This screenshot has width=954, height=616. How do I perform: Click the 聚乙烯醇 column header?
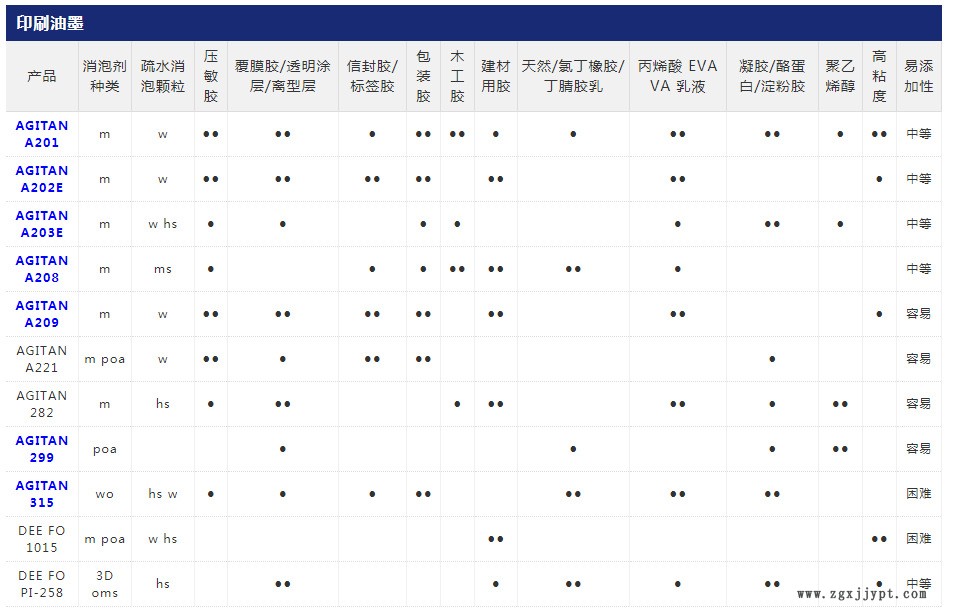[x=840, y=76]
